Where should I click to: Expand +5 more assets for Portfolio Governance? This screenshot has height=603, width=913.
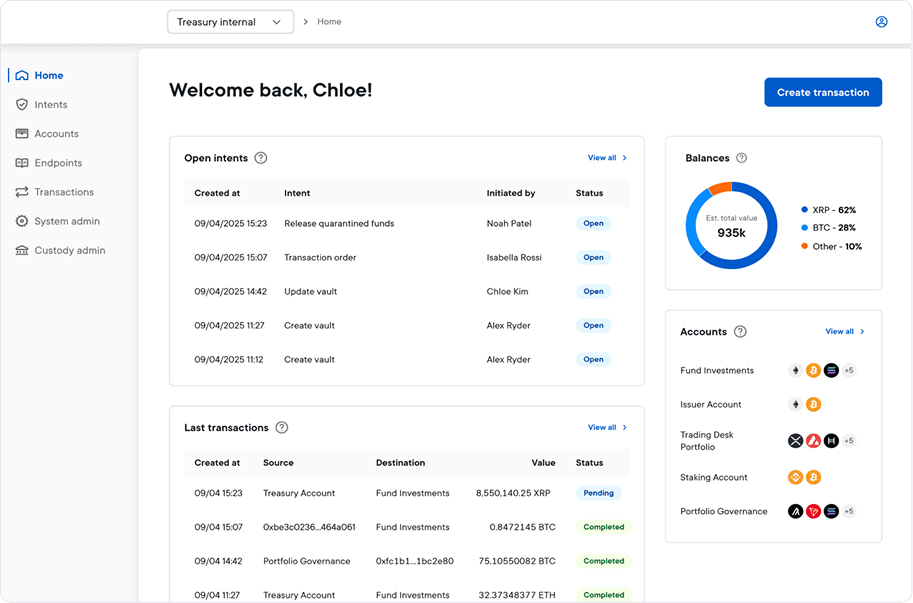click(849, 512)
